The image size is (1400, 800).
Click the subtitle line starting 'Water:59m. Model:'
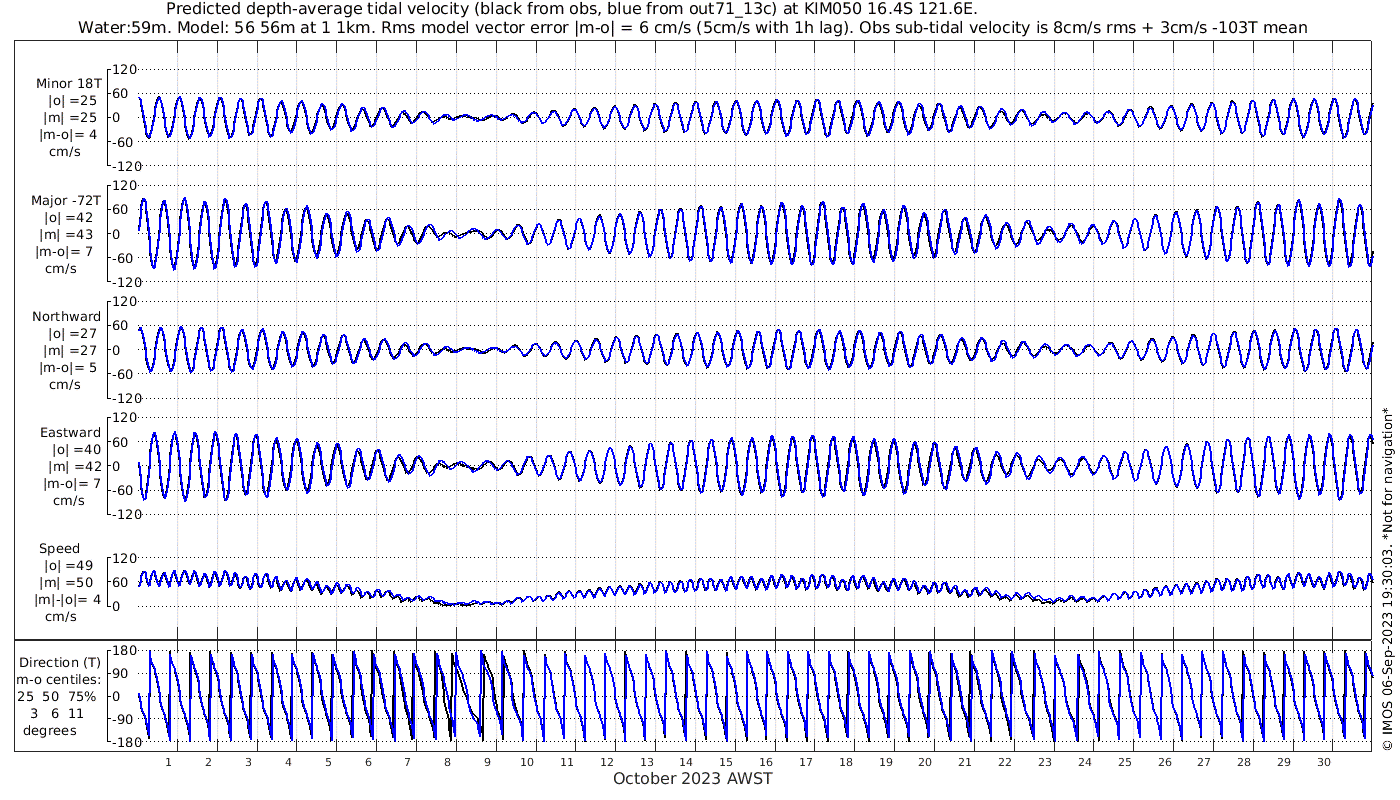[692, 27]
